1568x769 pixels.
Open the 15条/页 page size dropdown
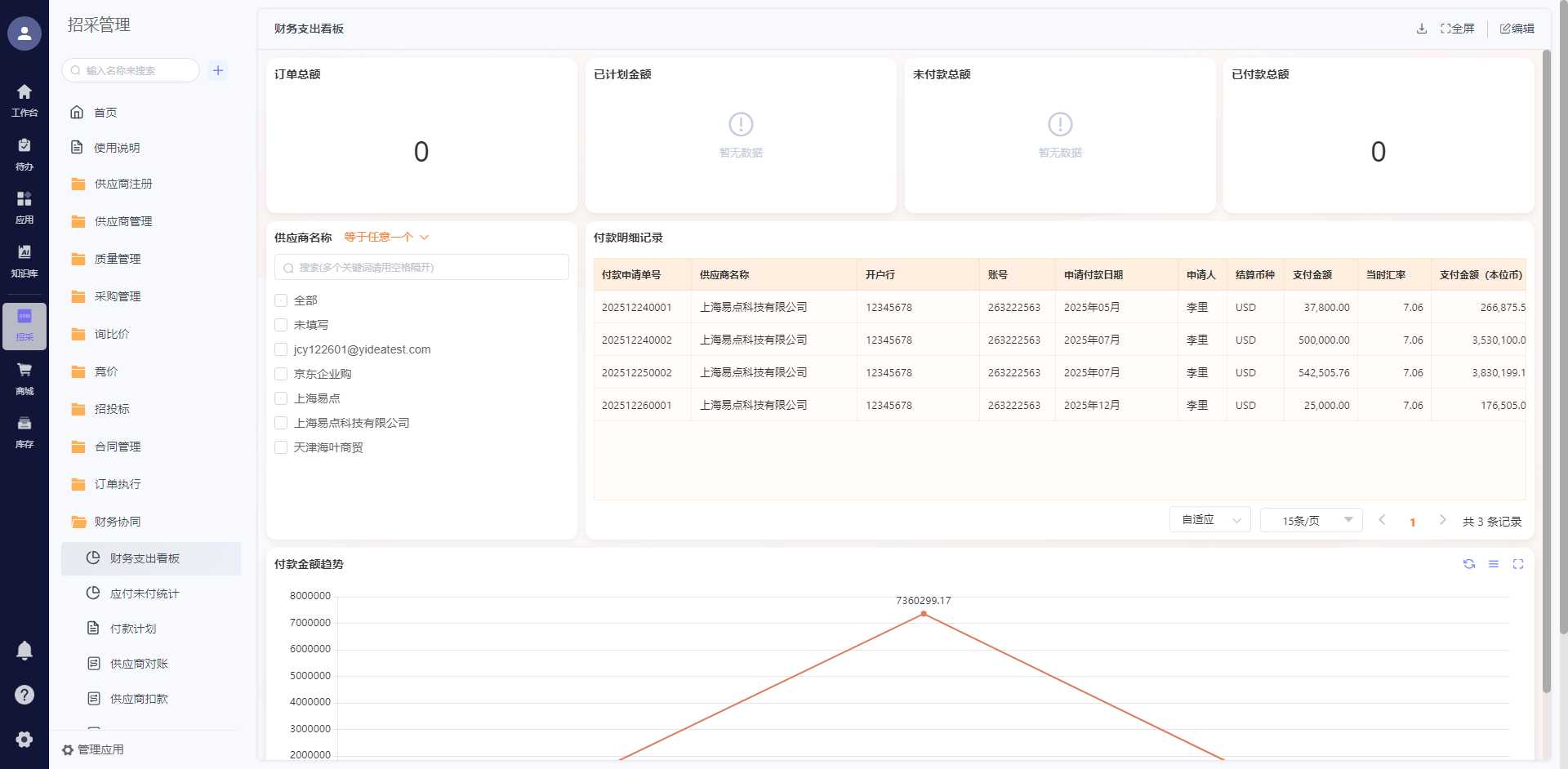coord(1311,520)
